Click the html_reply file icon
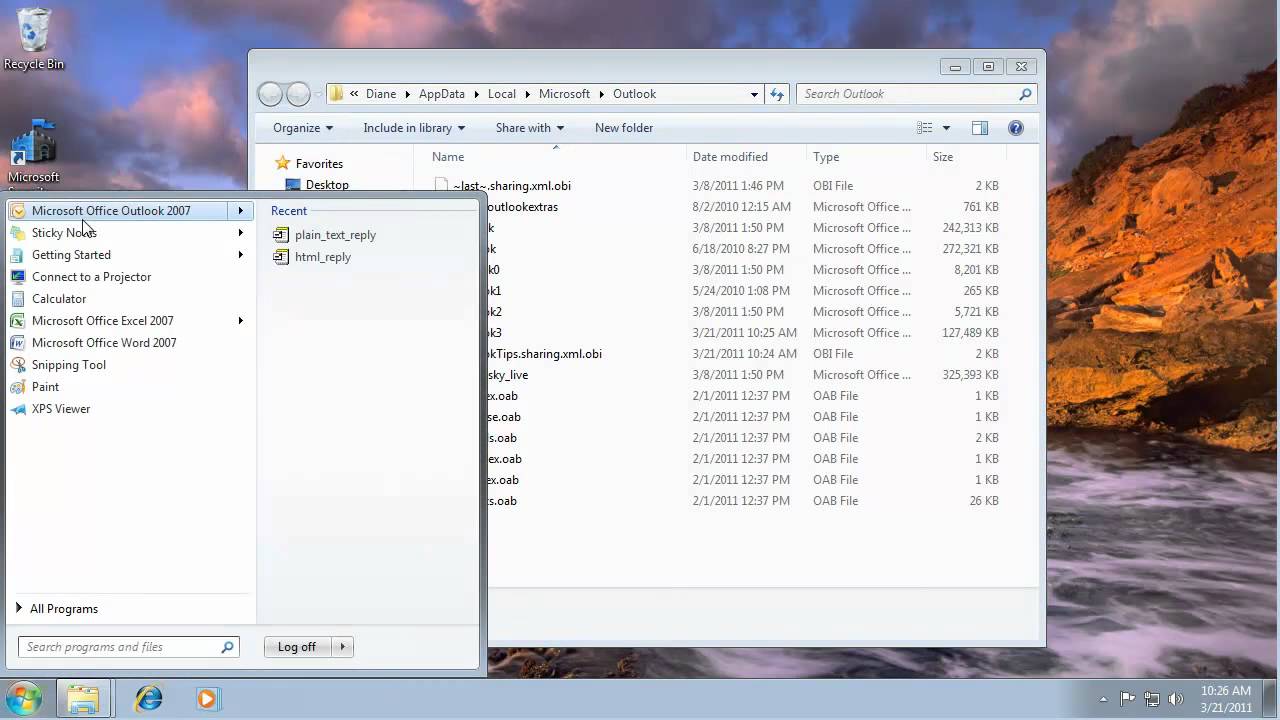This screenshot has width=1280, height=720. 281,257
